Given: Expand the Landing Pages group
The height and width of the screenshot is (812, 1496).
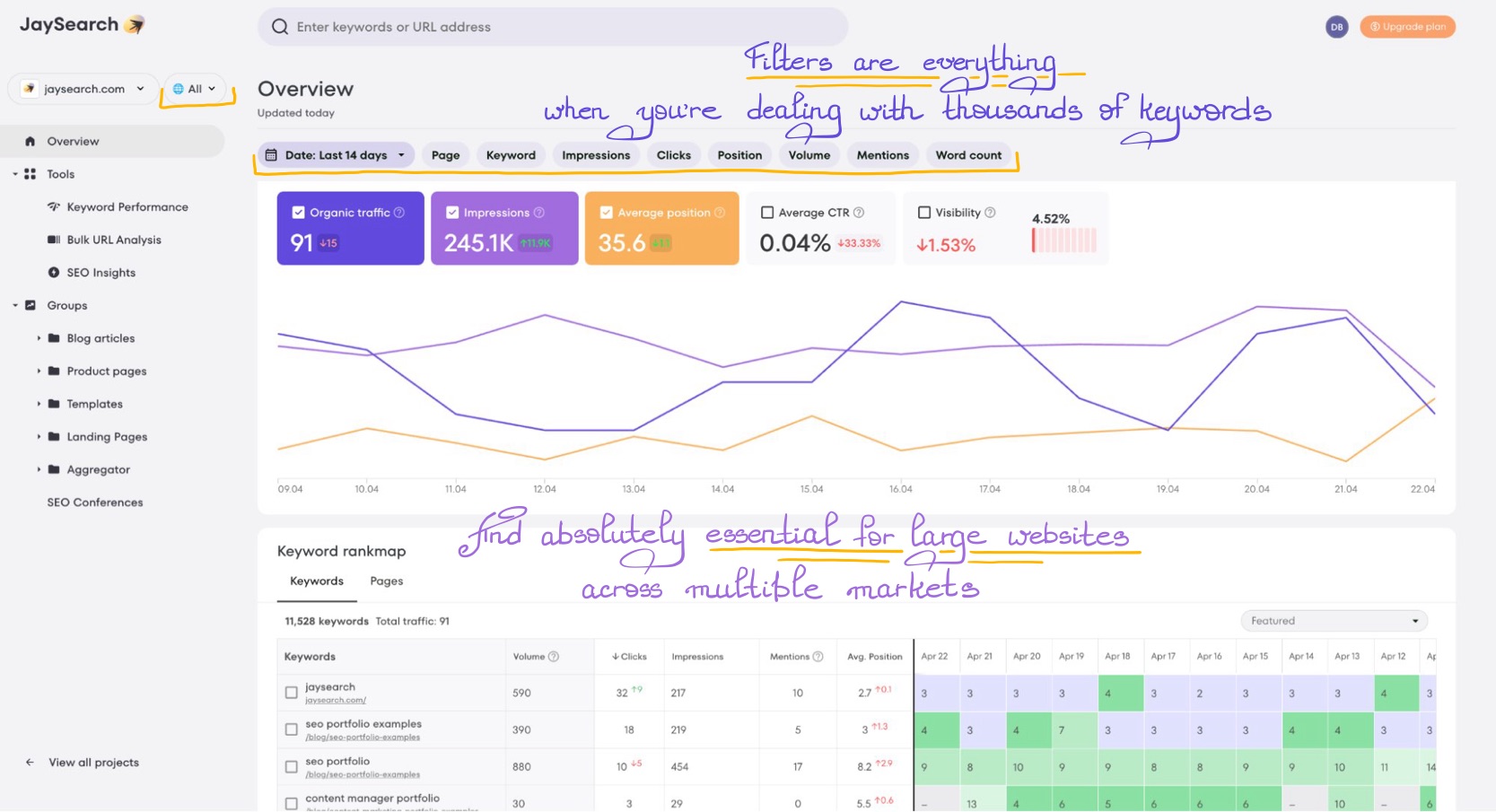Looking at the screenshot, I should [39, 436].
